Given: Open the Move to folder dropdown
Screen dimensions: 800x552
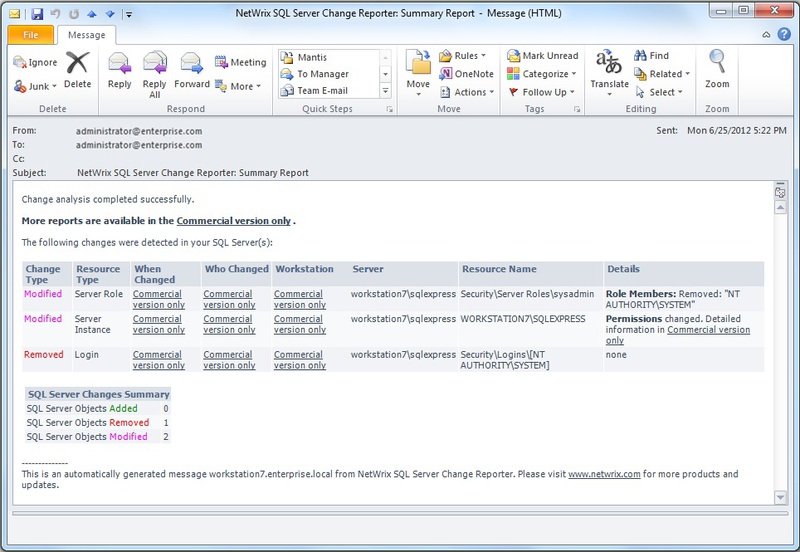Looking at the screenshot, I should 418,73.
